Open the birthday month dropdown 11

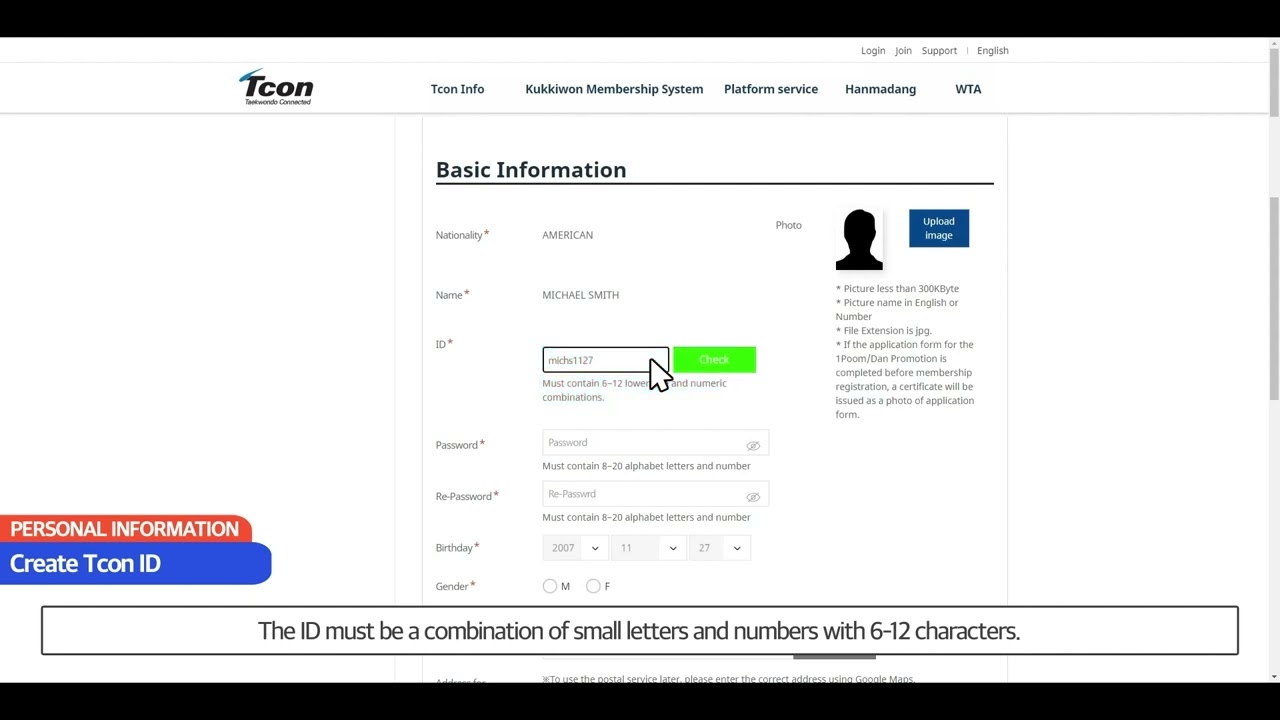647,548
